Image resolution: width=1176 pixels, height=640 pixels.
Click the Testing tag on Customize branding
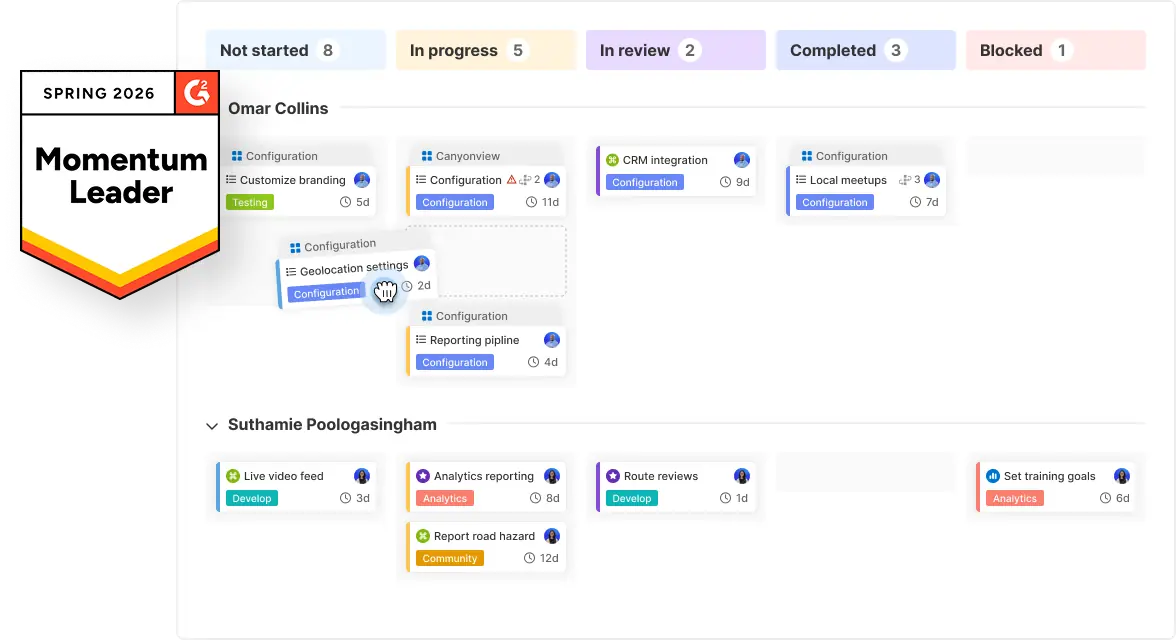(x=250, y=202)
